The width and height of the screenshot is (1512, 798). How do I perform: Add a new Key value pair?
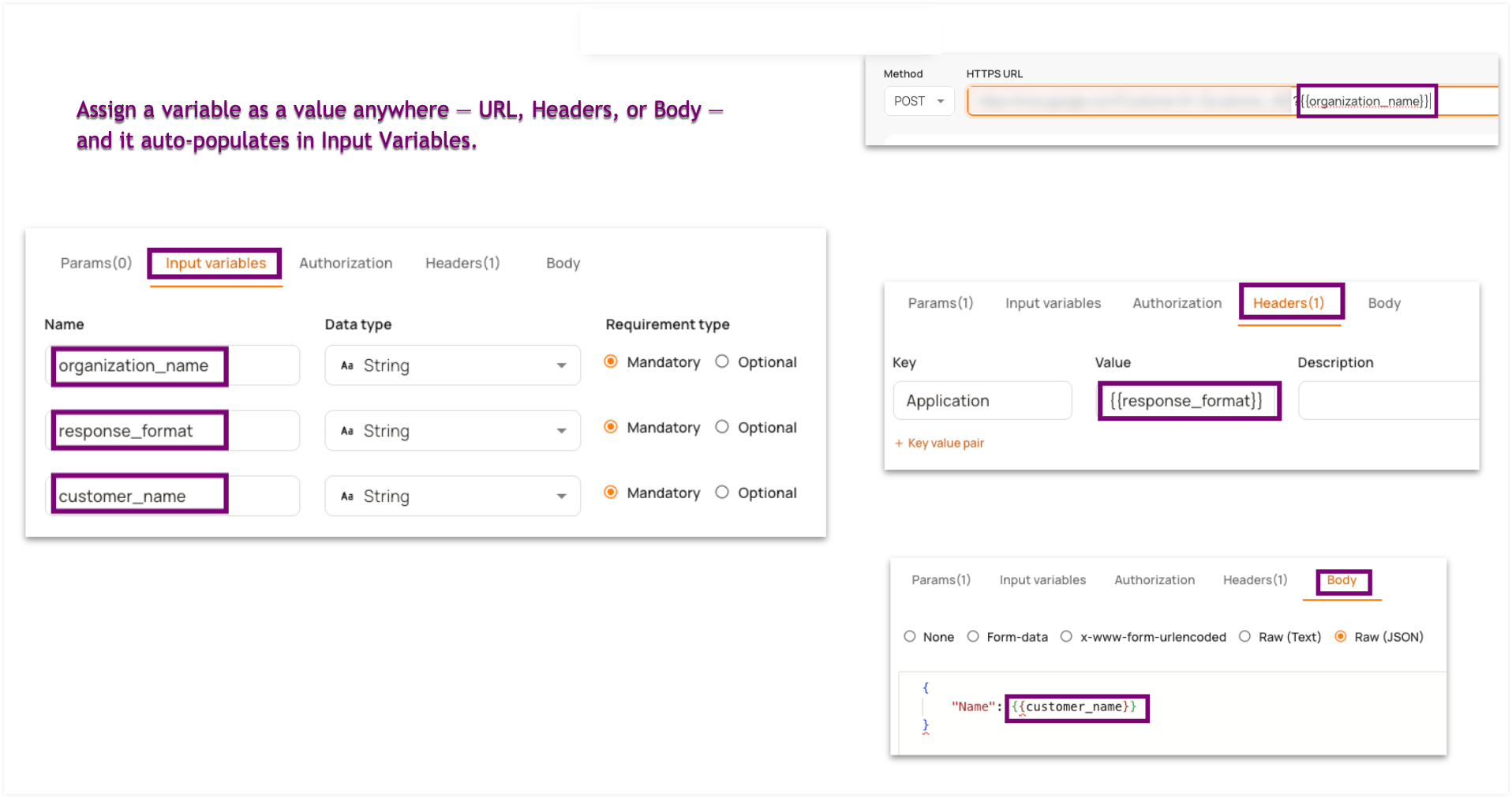click(x=939, y=443)
